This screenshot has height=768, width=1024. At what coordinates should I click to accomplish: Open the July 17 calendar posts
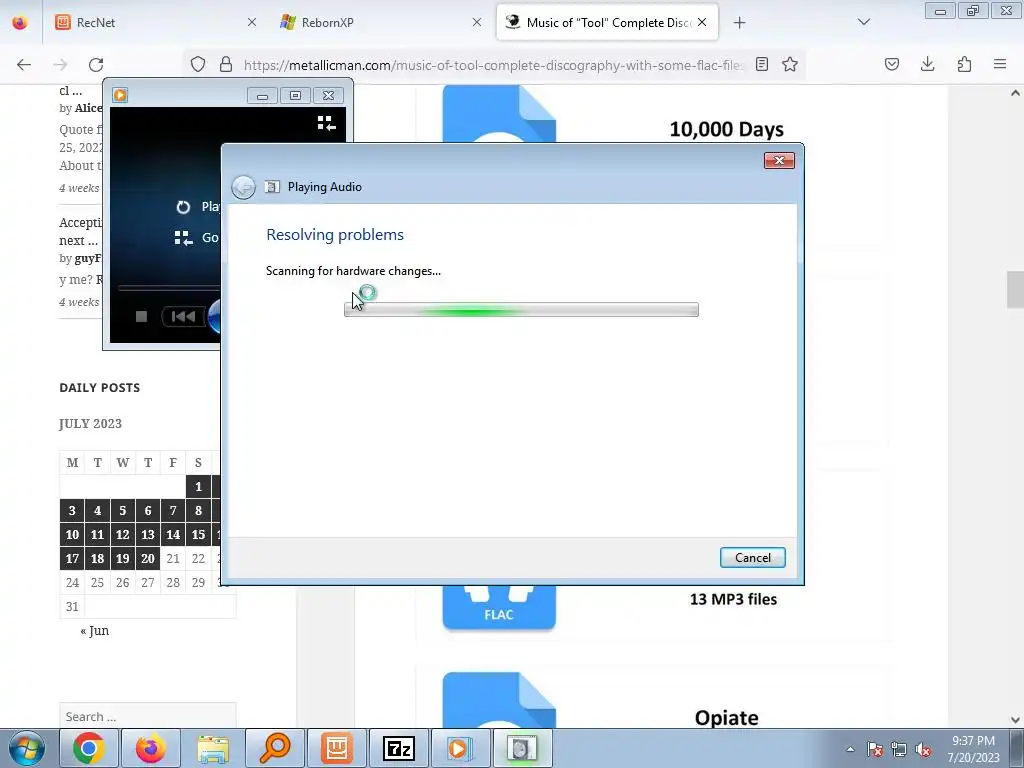point(72,558)
